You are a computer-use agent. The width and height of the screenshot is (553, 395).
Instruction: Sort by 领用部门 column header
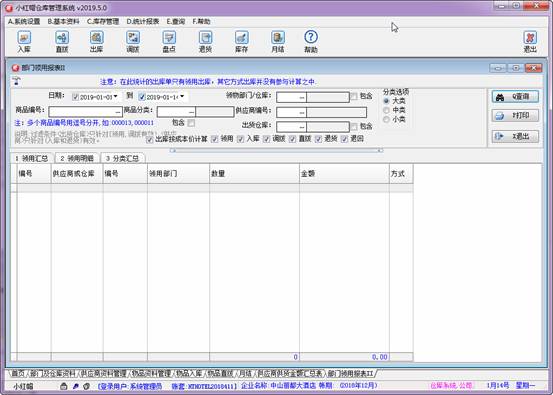(x=178, y=174)
